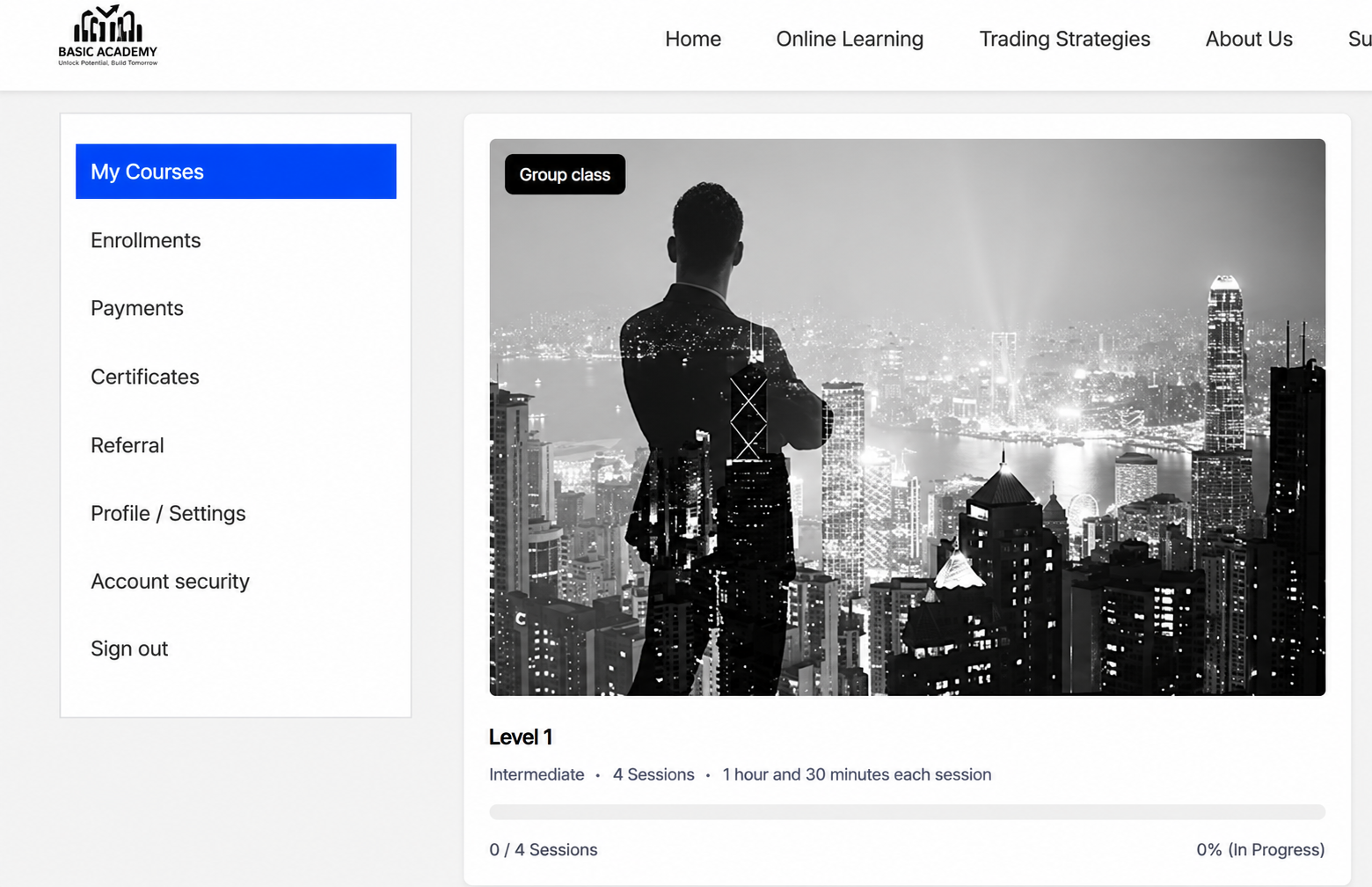
Task: Visit the About Us page
Action: 1249,40
